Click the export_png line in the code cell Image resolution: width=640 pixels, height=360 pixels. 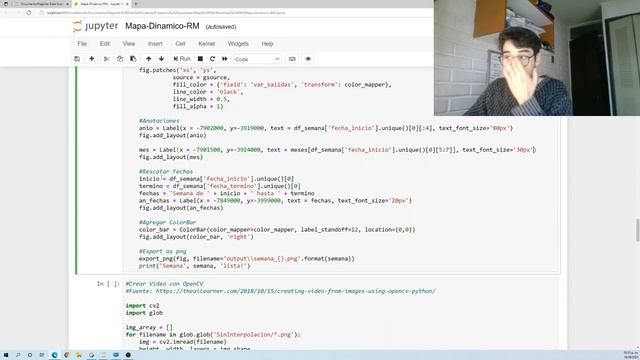coord(247,259)
